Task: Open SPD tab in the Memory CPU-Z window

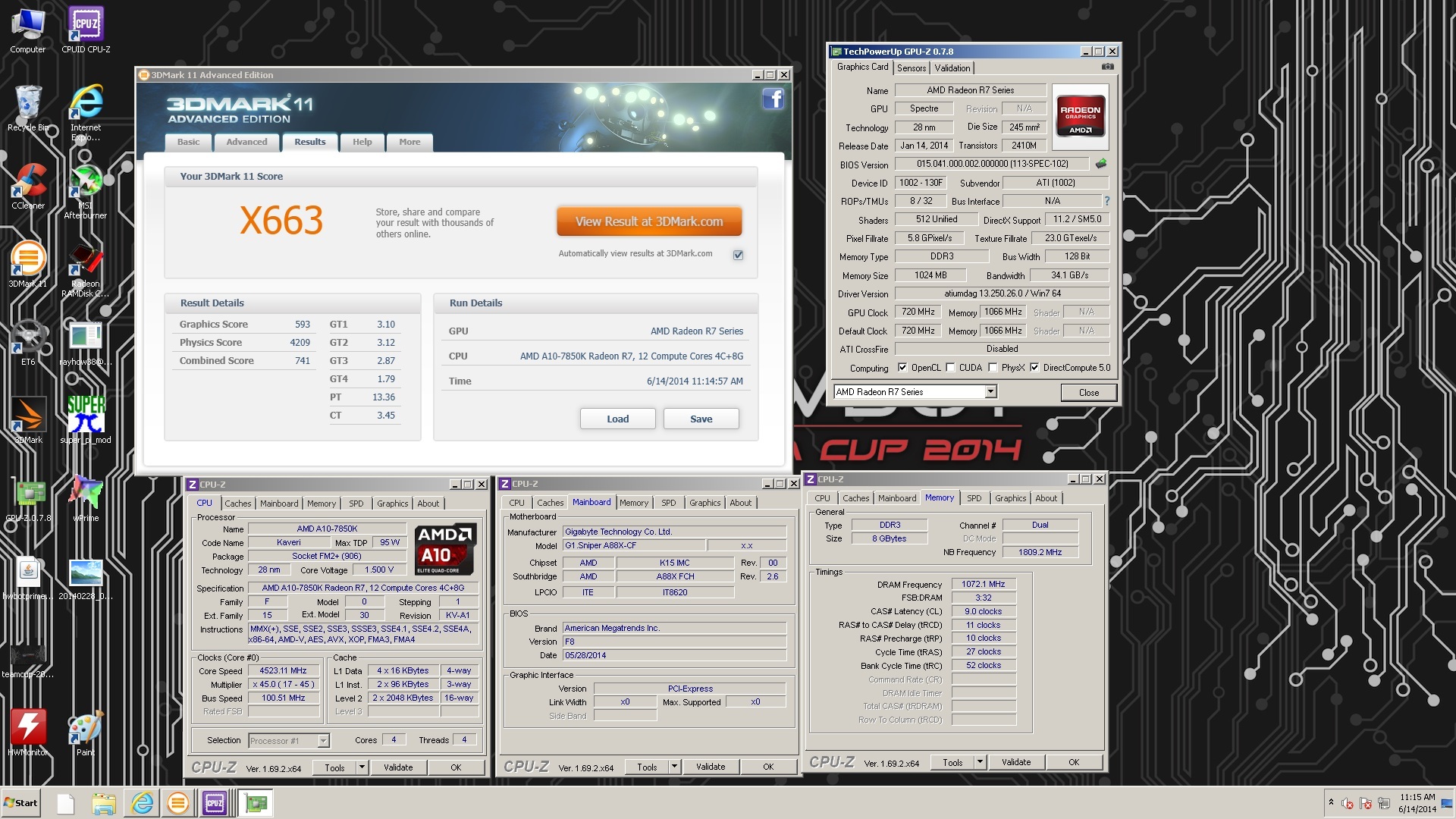Action: tap(974, 498)
